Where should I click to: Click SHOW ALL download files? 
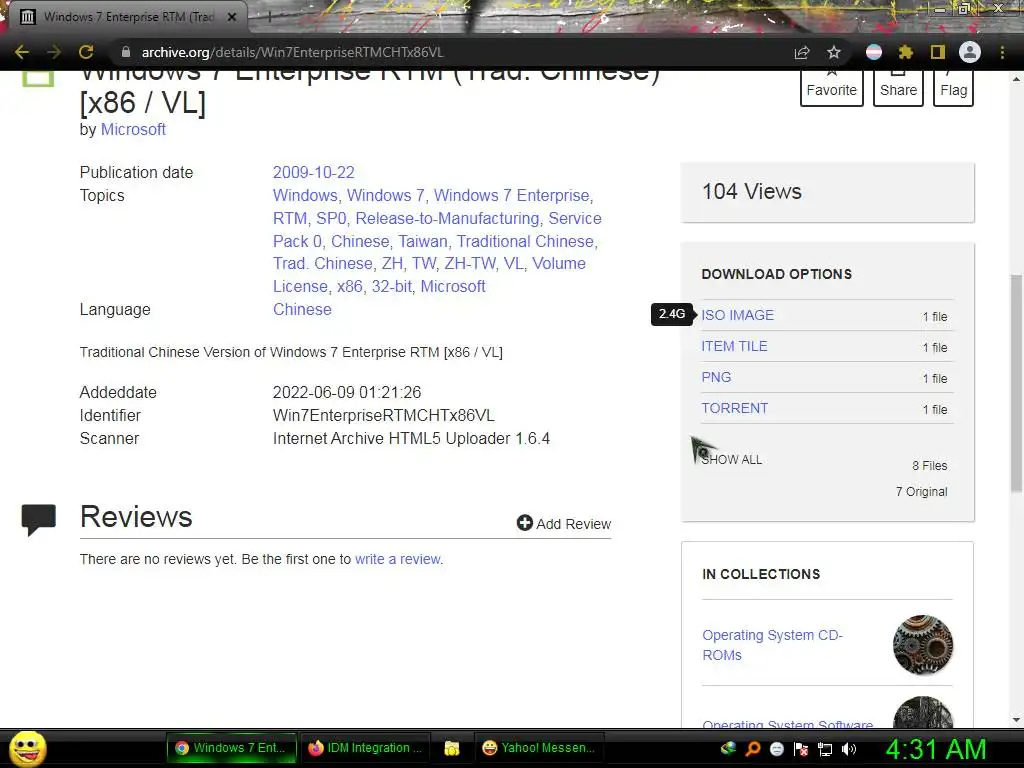(x=731, y=460)
